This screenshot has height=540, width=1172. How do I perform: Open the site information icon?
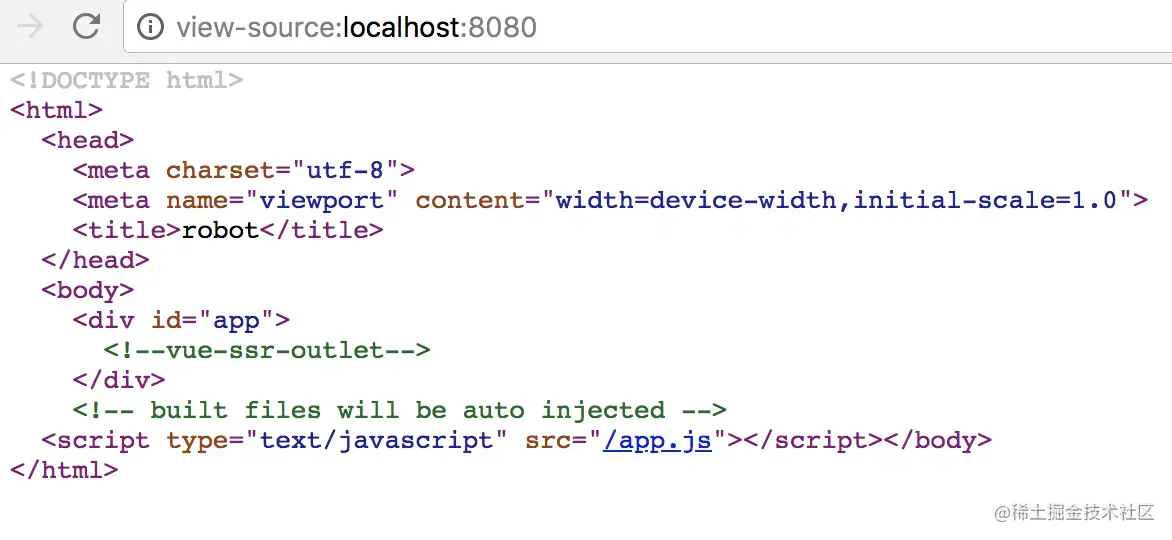[150, 28]
